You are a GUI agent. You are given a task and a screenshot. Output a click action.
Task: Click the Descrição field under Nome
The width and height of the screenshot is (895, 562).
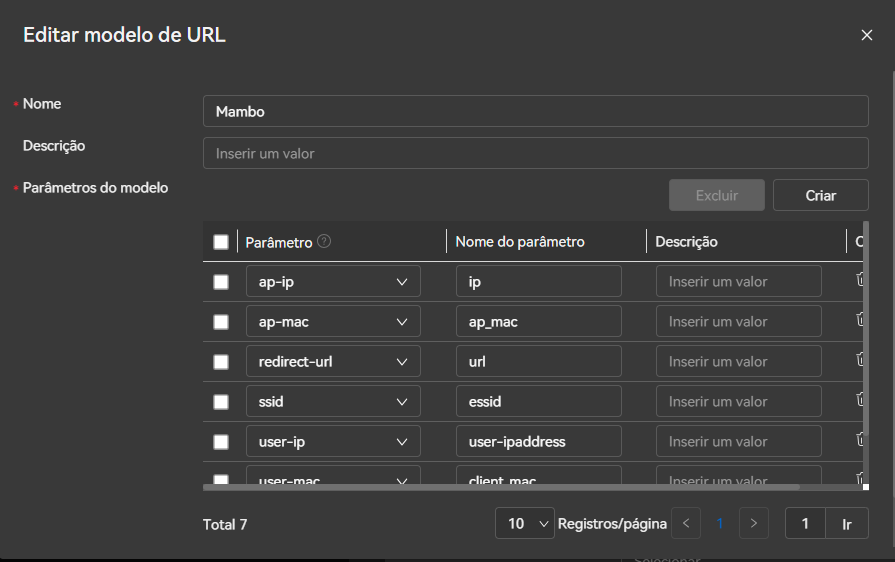point(535,153)
